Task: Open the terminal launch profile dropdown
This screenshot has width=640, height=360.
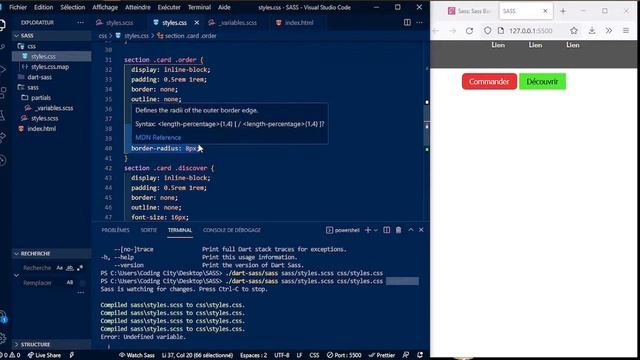Action: point(376,230)
